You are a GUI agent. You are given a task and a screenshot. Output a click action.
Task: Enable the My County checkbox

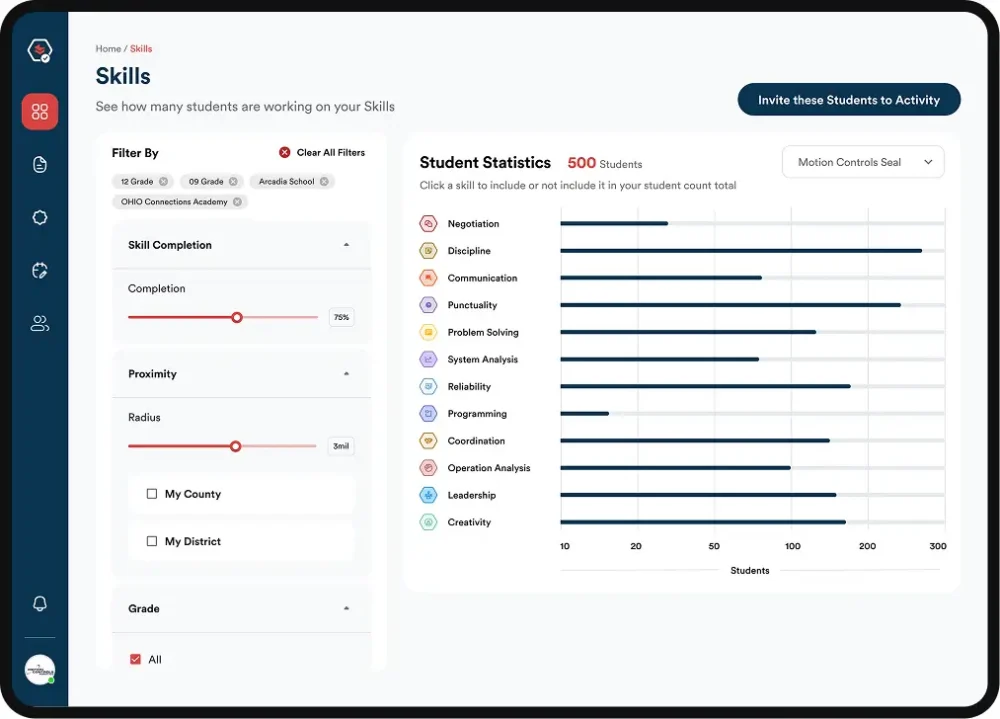pos(152,494)
